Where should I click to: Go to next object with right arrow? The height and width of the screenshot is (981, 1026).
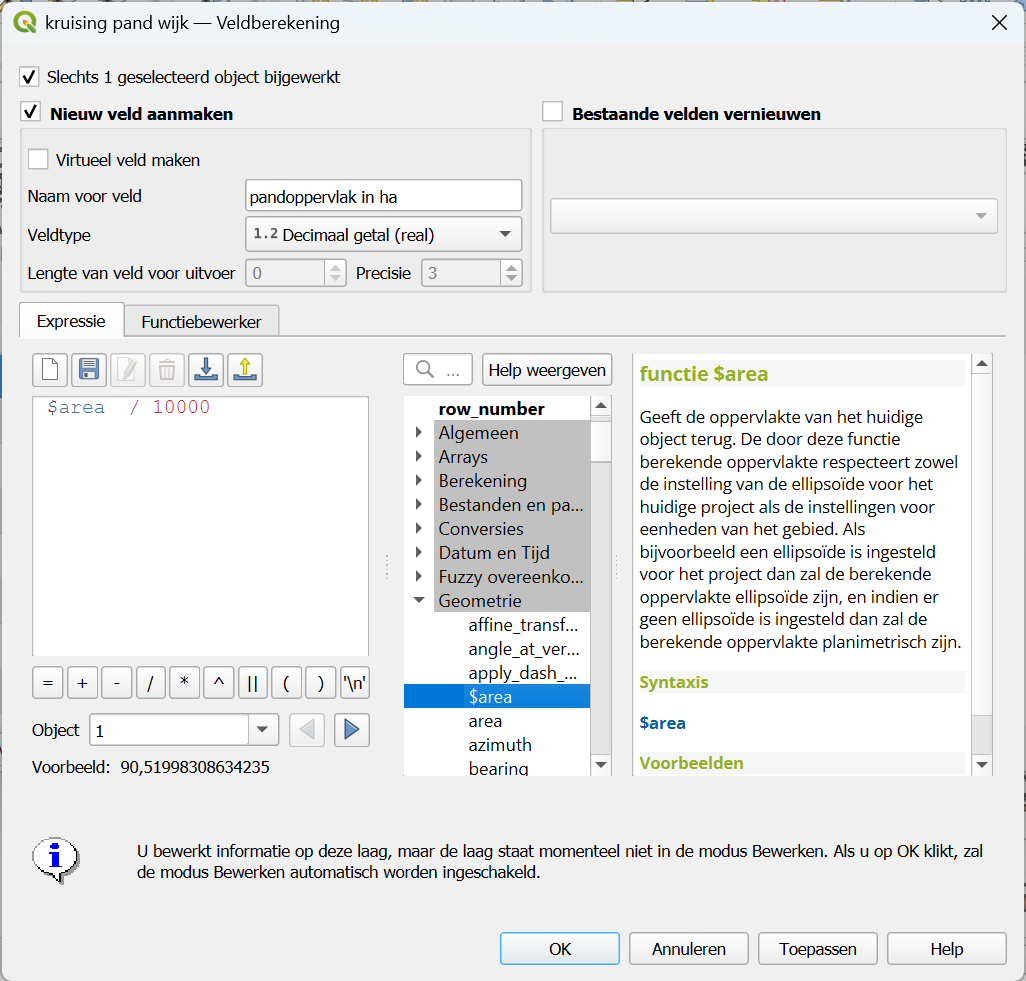[351, 730]
